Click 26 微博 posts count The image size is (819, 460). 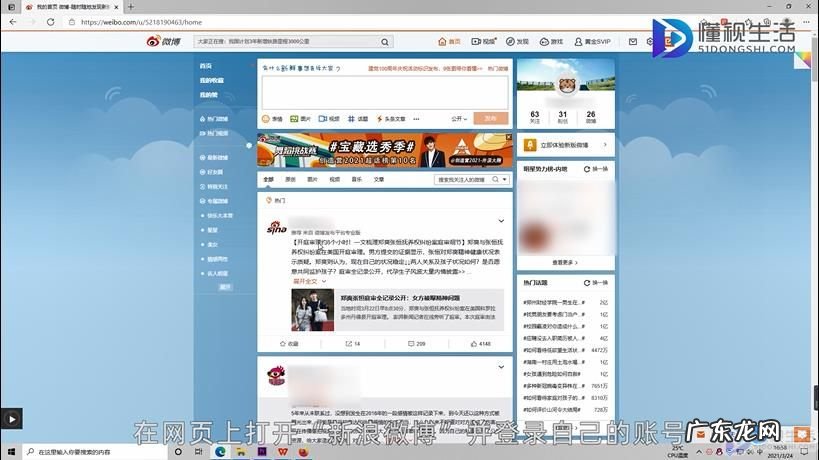click(x=591, y=117)
